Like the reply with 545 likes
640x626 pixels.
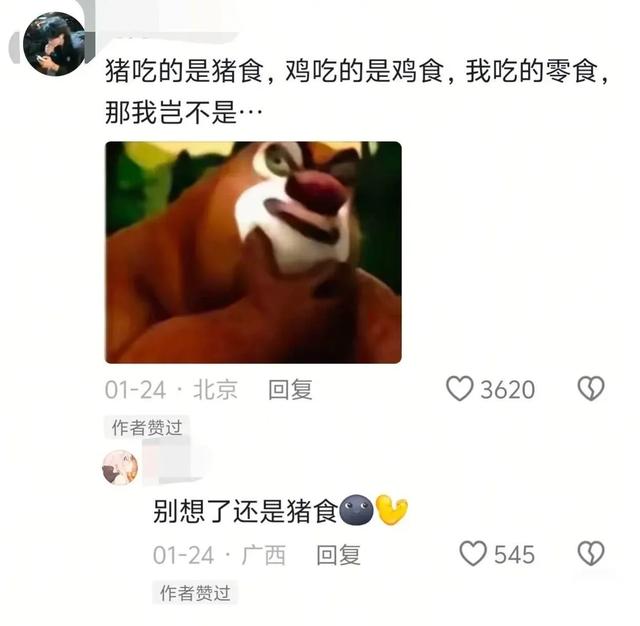coord(473,554)
